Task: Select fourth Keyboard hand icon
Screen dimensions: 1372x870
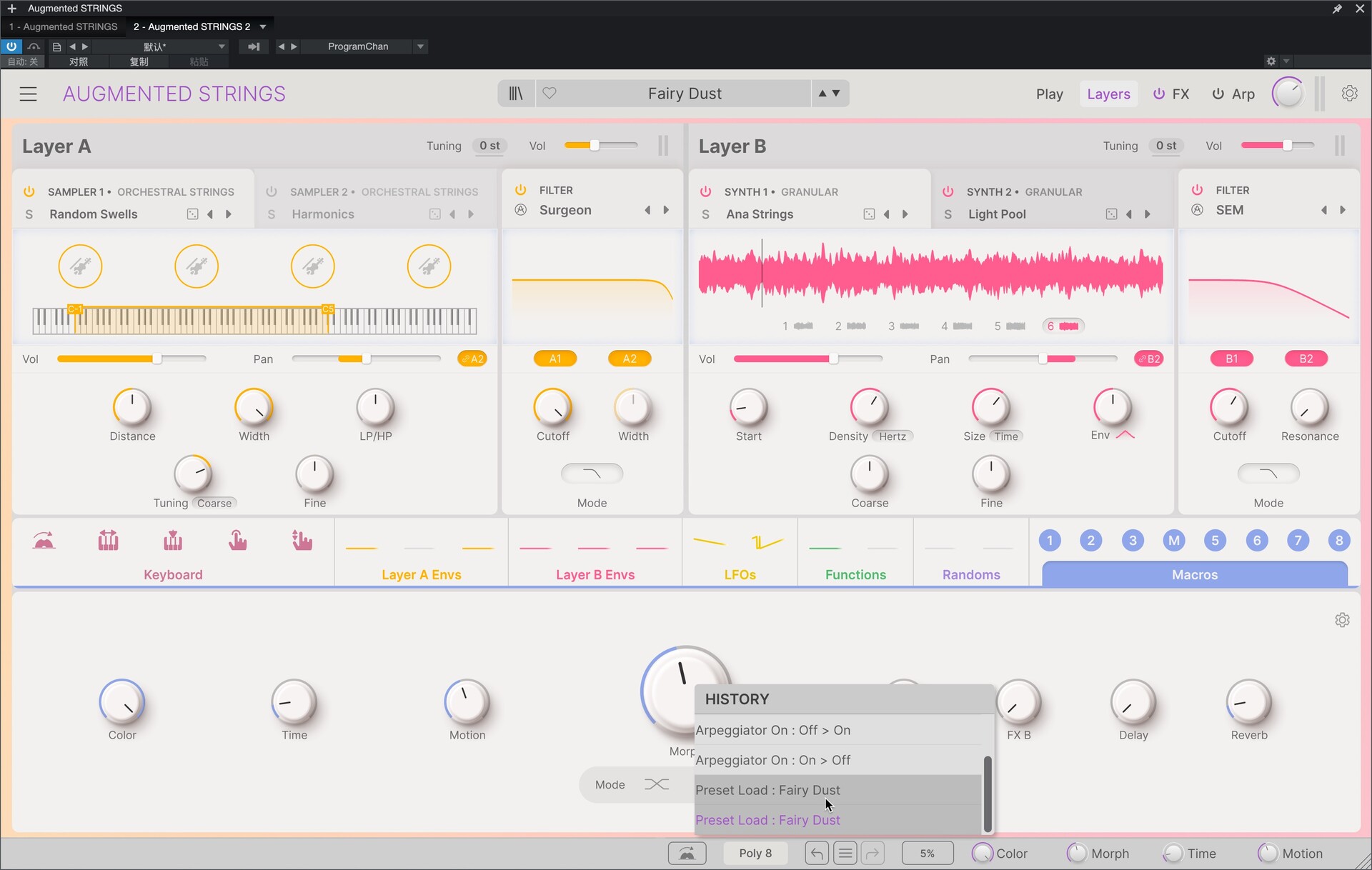Action: coord(237,541)
